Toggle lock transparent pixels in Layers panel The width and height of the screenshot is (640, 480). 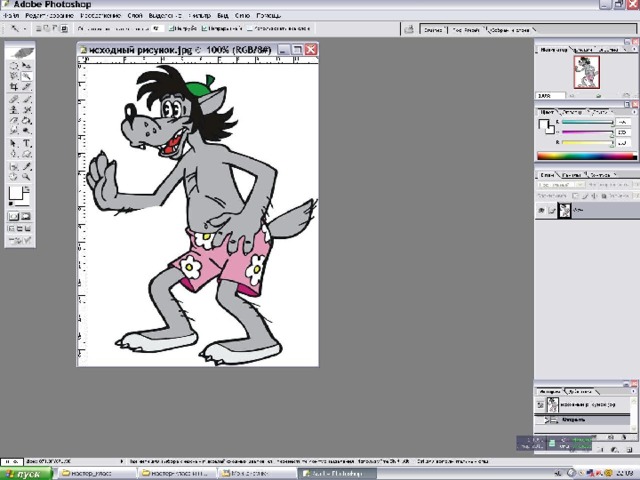click(x=576, y=196)
